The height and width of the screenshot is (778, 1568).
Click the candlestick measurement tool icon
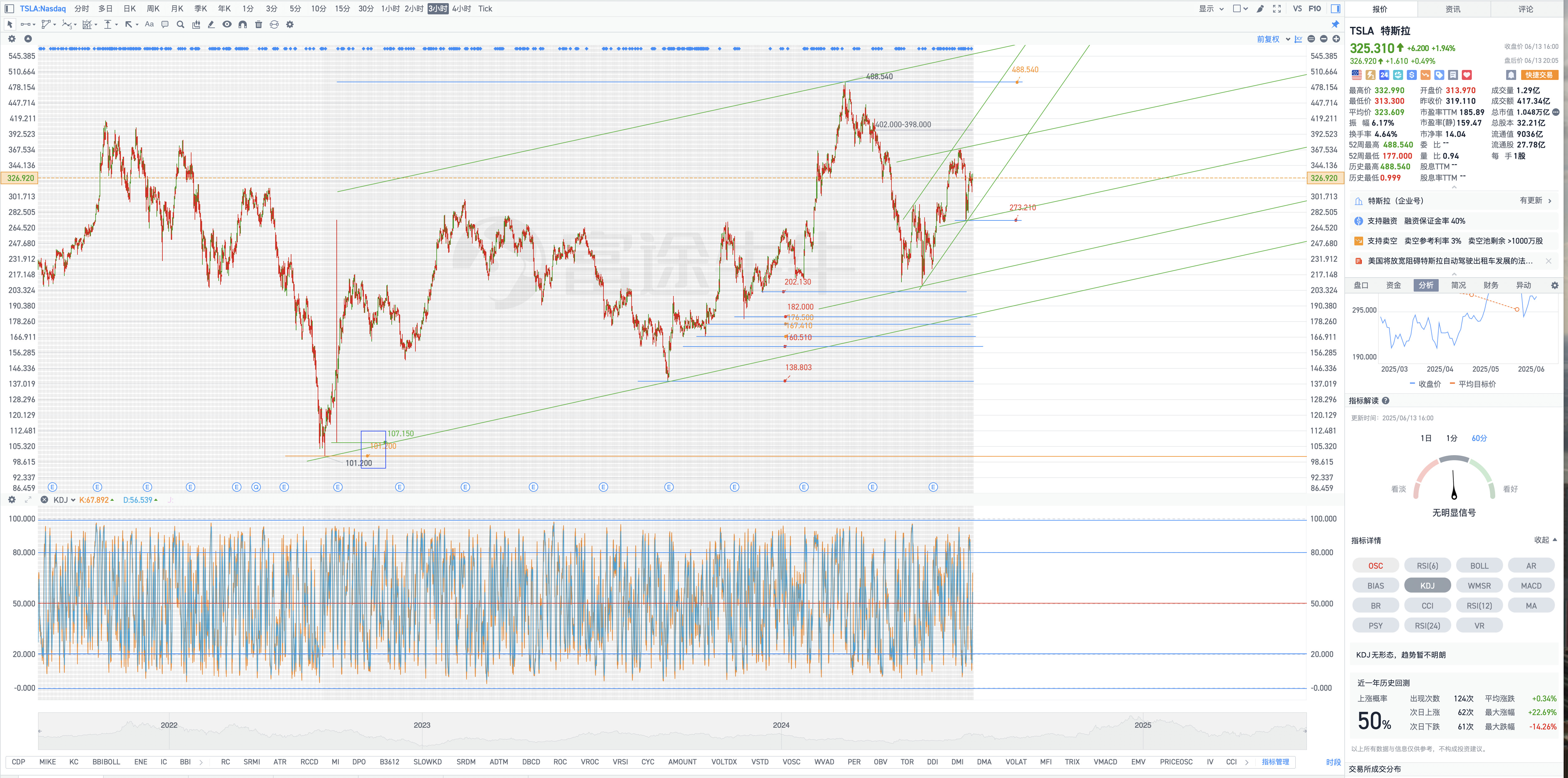196,24
